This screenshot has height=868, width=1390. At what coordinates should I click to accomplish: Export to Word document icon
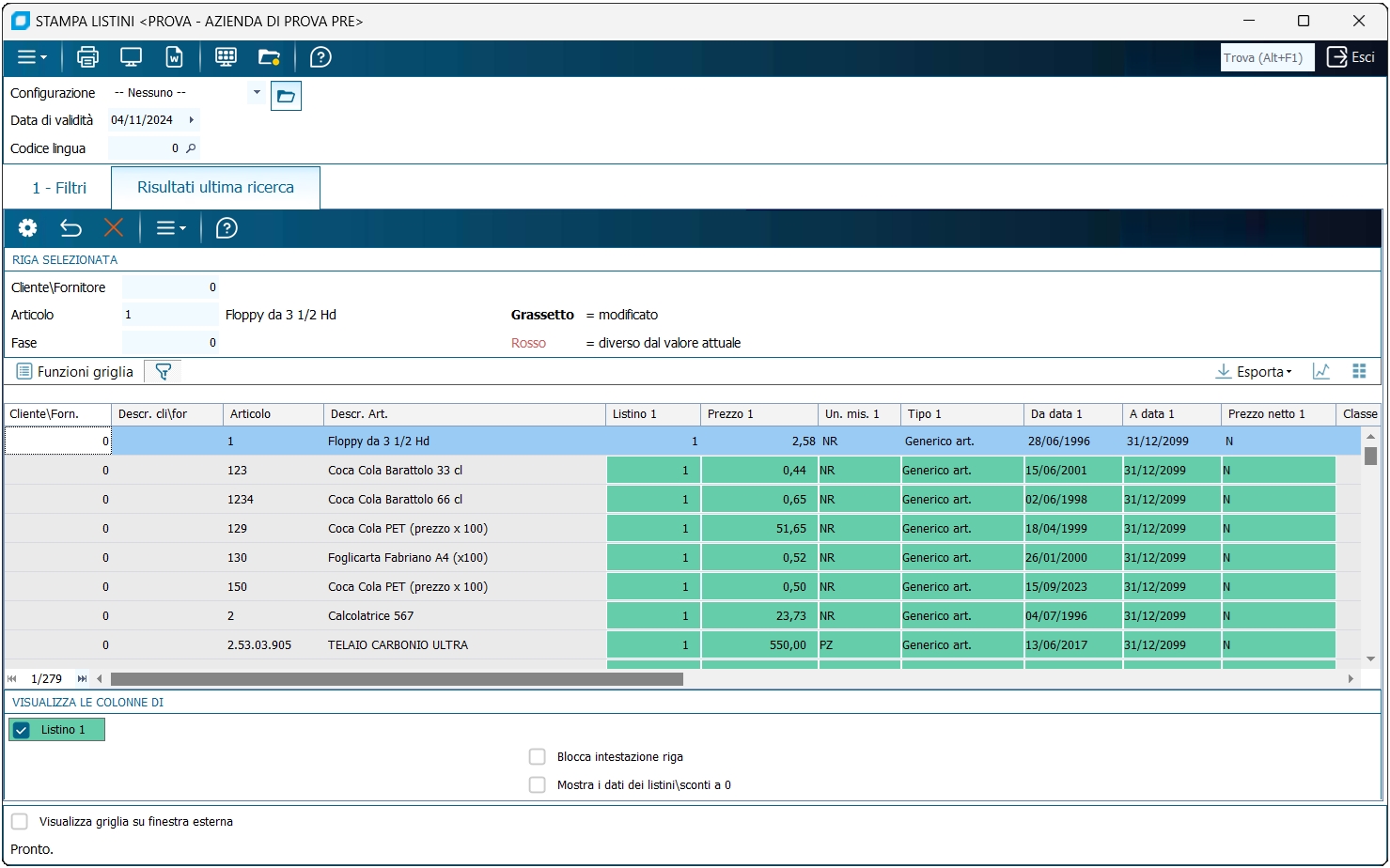(x=175, y=57)
